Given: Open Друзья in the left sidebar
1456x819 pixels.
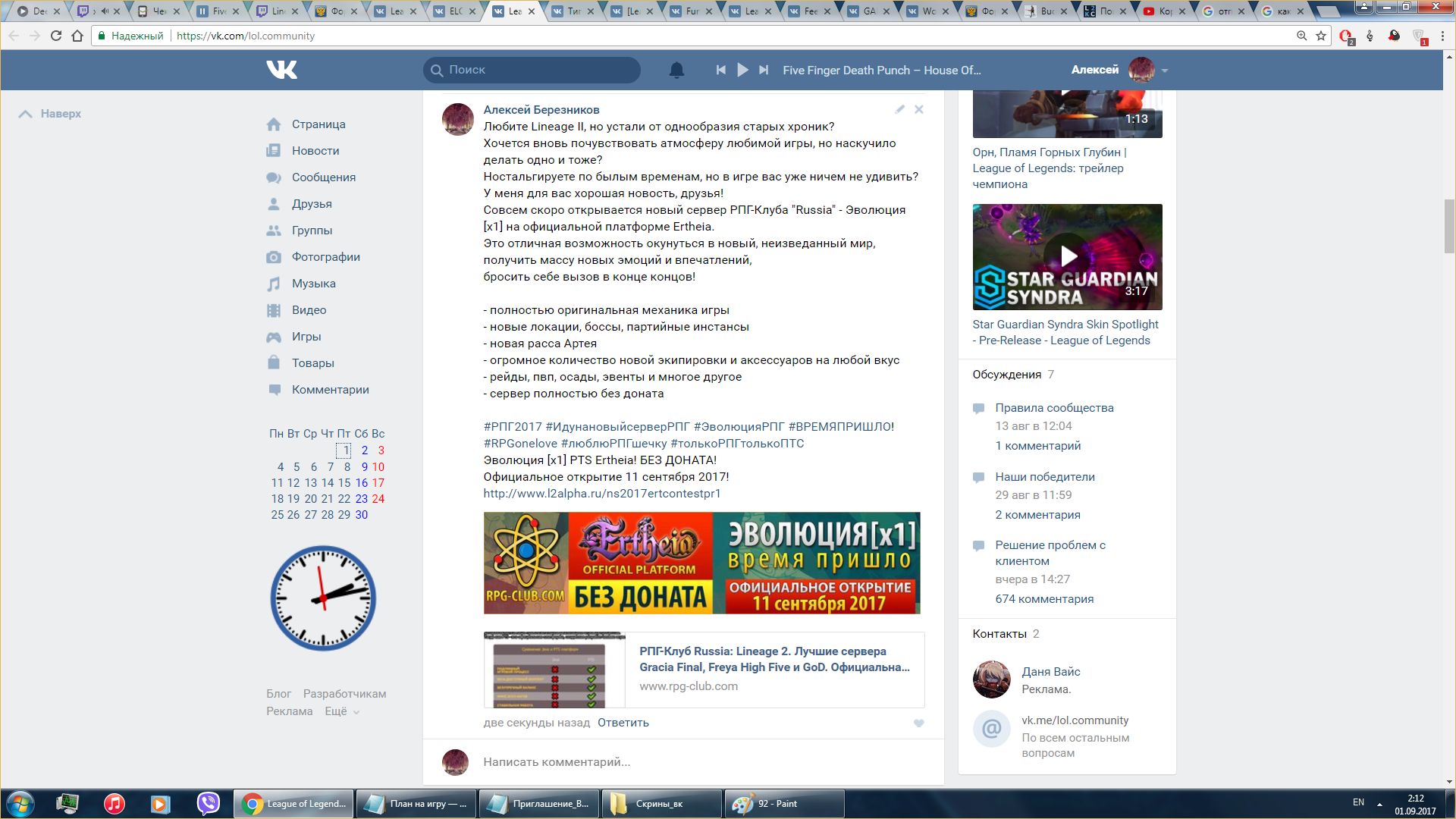Looking at the screenshot, I should (312, 204).
